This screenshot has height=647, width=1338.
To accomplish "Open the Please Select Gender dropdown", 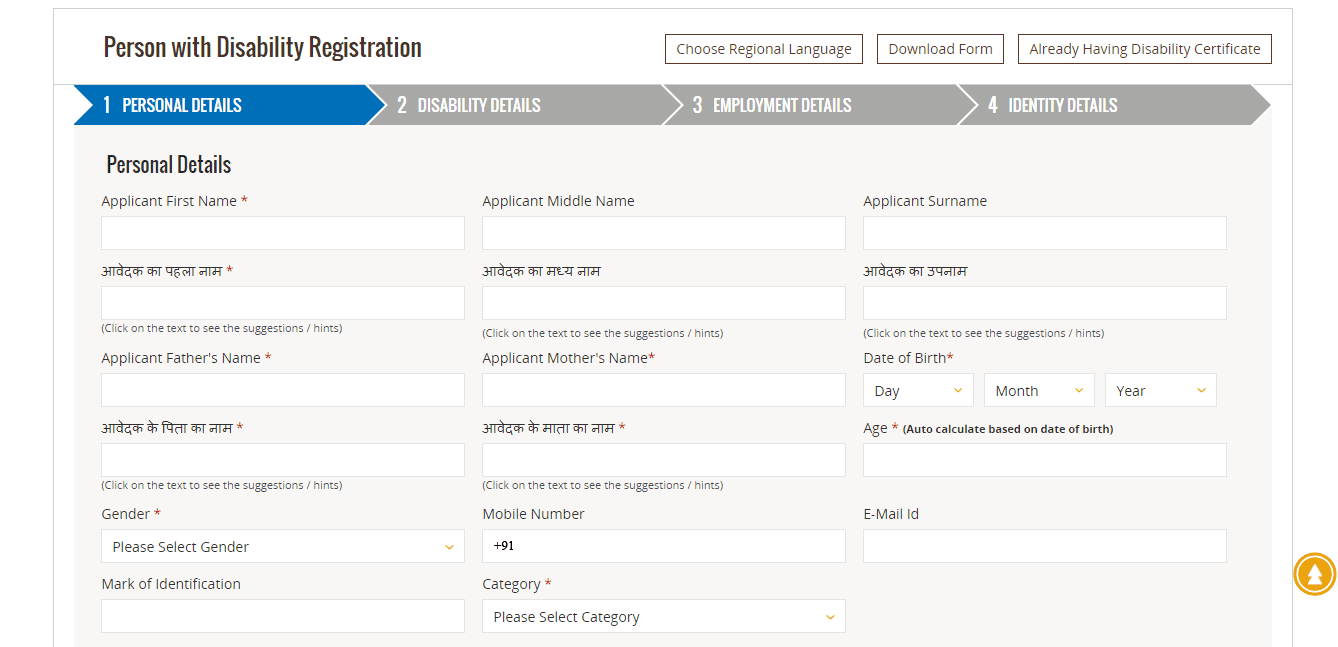I will [282, 546].
